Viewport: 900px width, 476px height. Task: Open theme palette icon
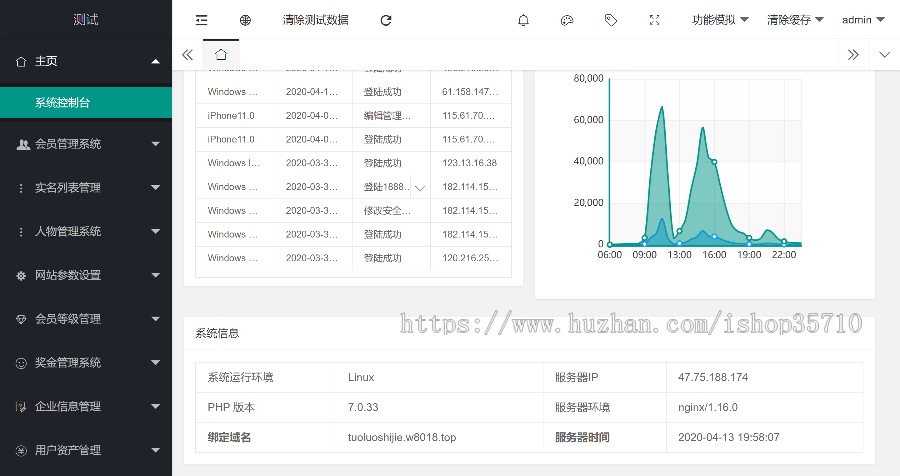[567, 20]
